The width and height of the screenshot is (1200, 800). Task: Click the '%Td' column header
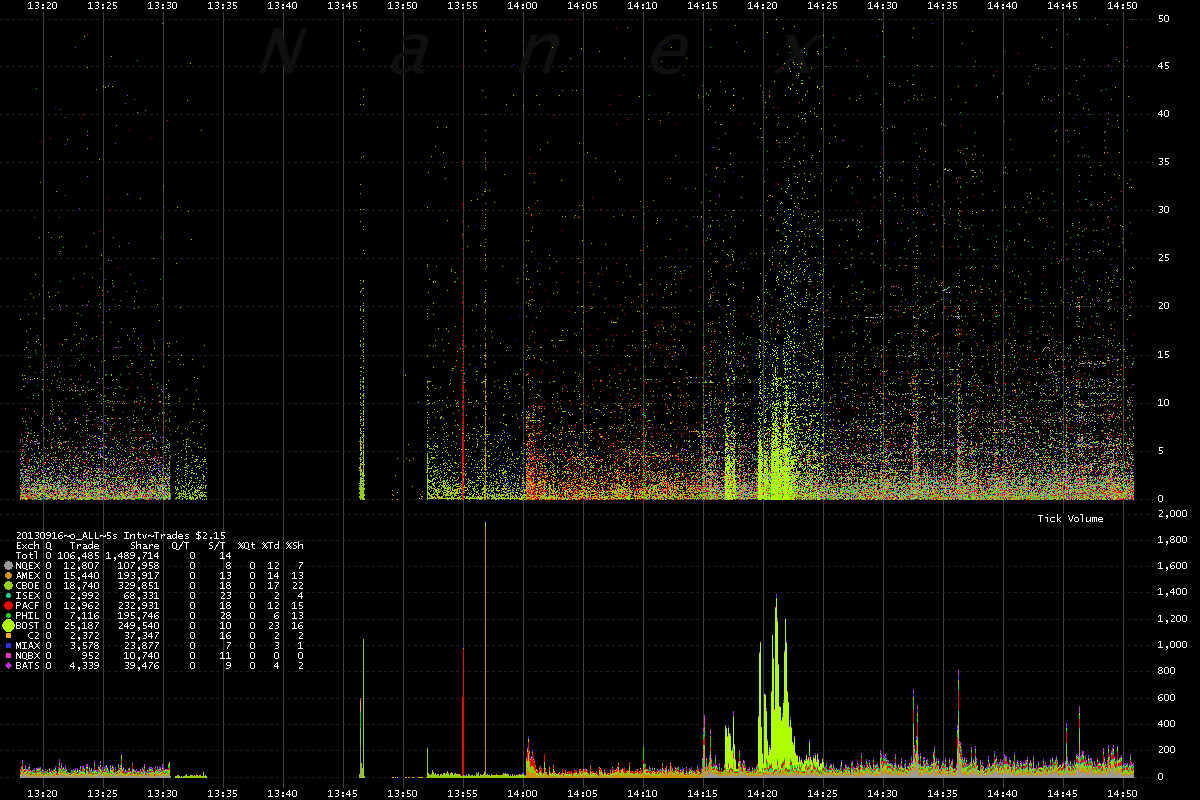(x=271, y=546)
